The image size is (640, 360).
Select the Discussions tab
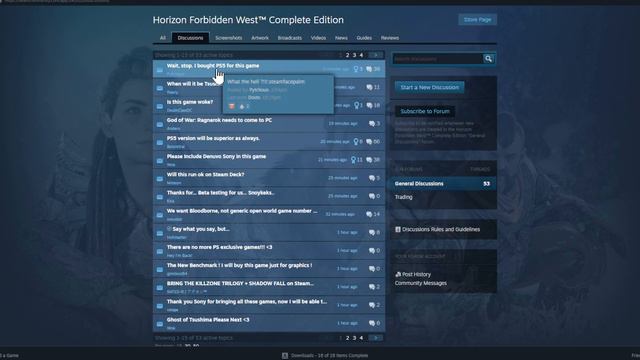(x=190, y=38)
